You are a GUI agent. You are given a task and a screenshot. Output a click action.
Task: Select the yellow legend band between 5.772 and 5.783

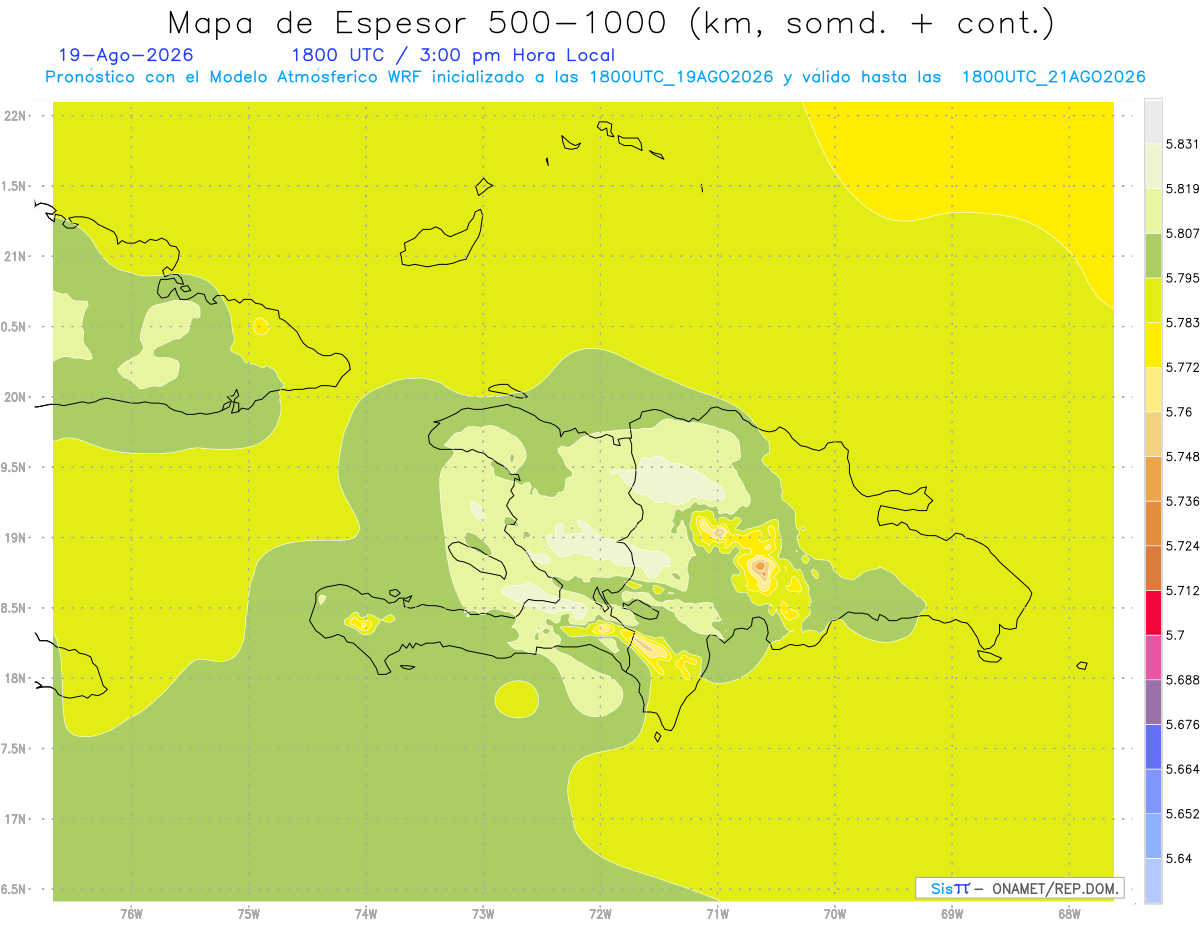pos(1153,344)
